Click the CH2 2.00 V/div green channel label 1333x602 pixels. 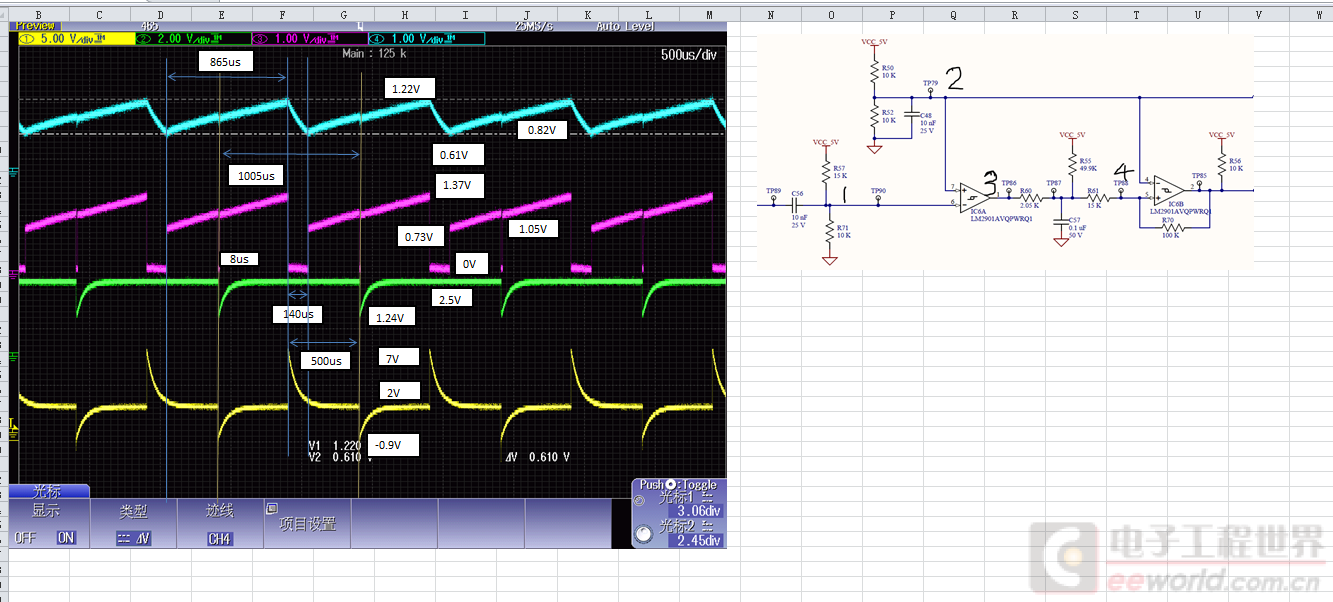tap(193, 38)
